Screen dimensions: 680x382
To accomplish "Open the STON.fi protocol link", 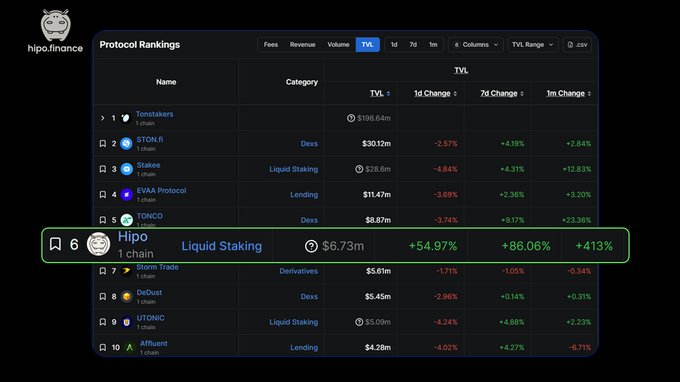I will [x=150, y=140].
